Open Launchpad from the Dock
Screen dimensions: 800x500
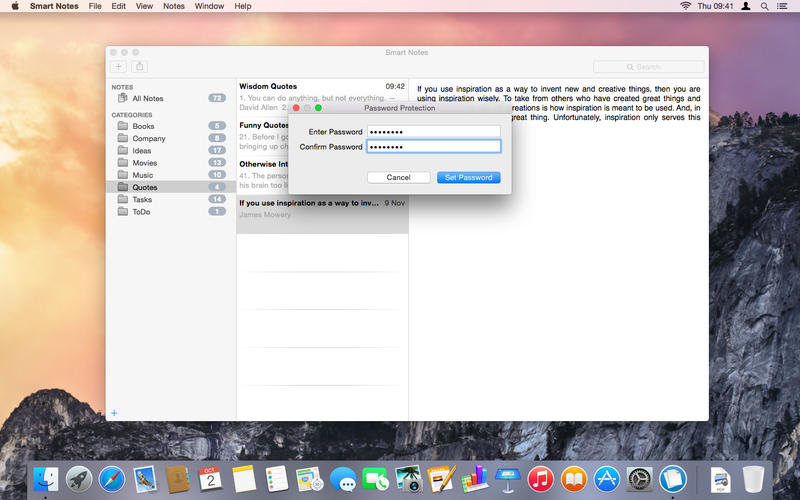(79, 480)
